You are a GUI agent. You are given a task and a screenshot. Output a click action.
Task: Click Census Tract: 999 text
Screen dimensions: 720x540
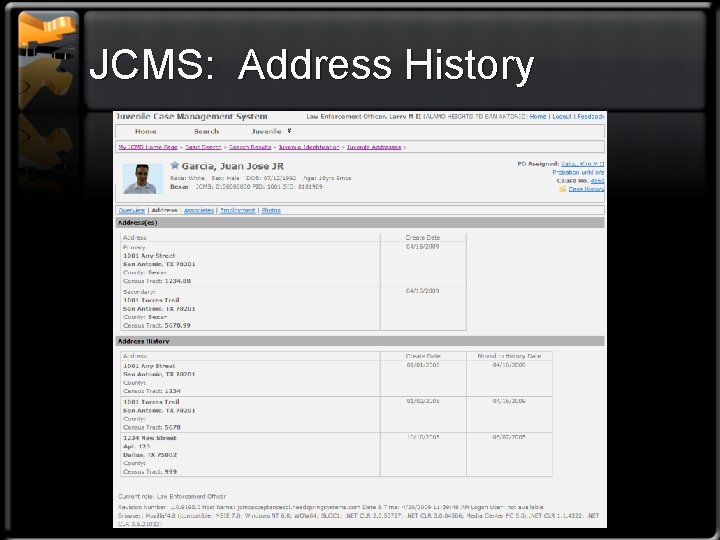[x=150, y=472]
